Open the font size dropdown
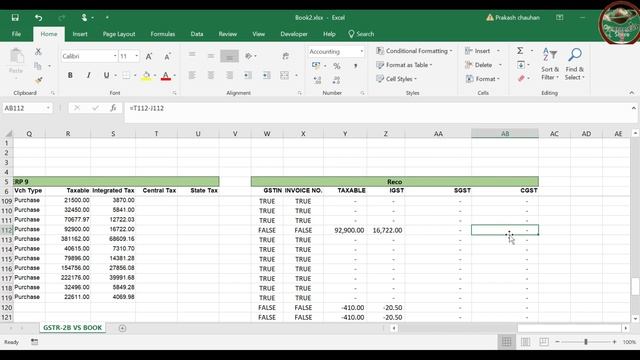 (137, 56)
